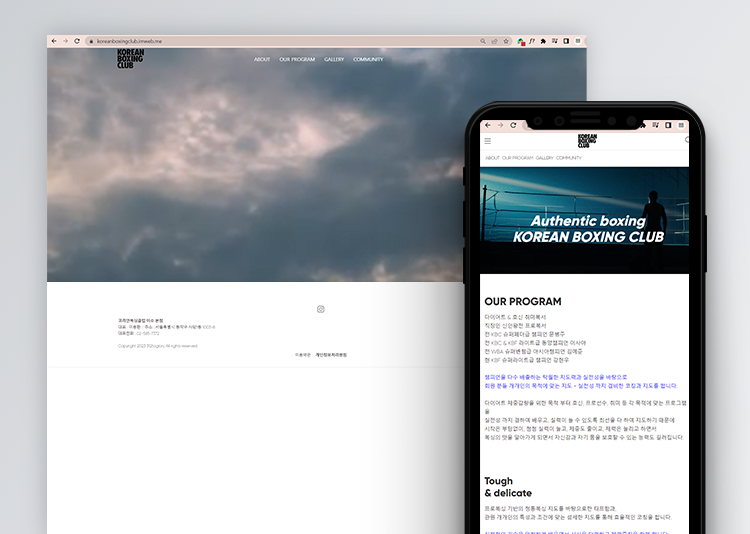Click the media control icon in the phone browser
Image resolution: width=750 pixels, height=534 pixels.
point(656,125)
